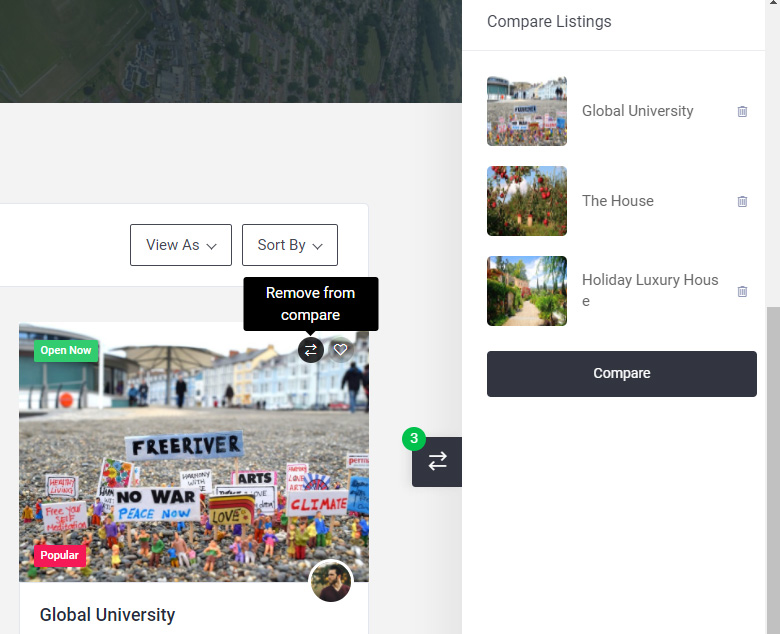Click the Global University thumbnail in compare panel

tap(527, 111)
